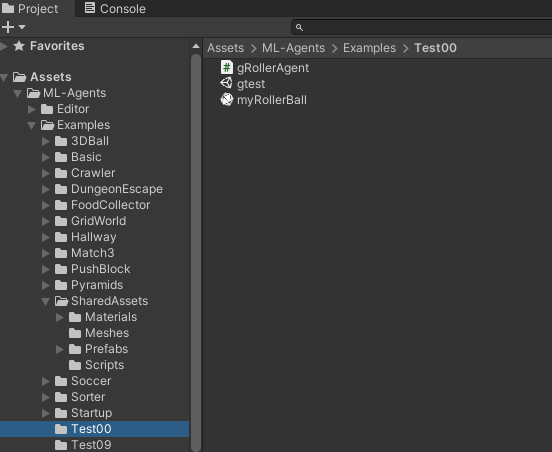Collapse the Assets root folder

coord(4,77)
